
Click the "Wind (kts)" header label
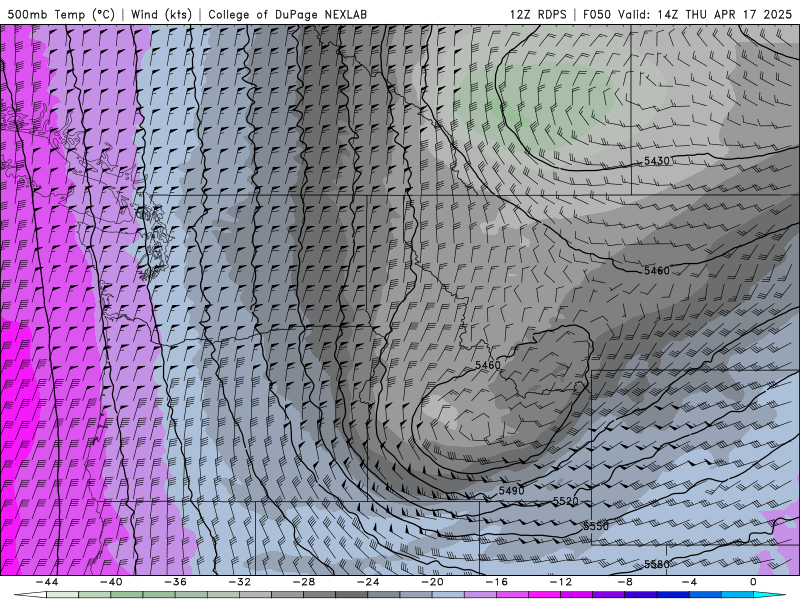[161, 14]
